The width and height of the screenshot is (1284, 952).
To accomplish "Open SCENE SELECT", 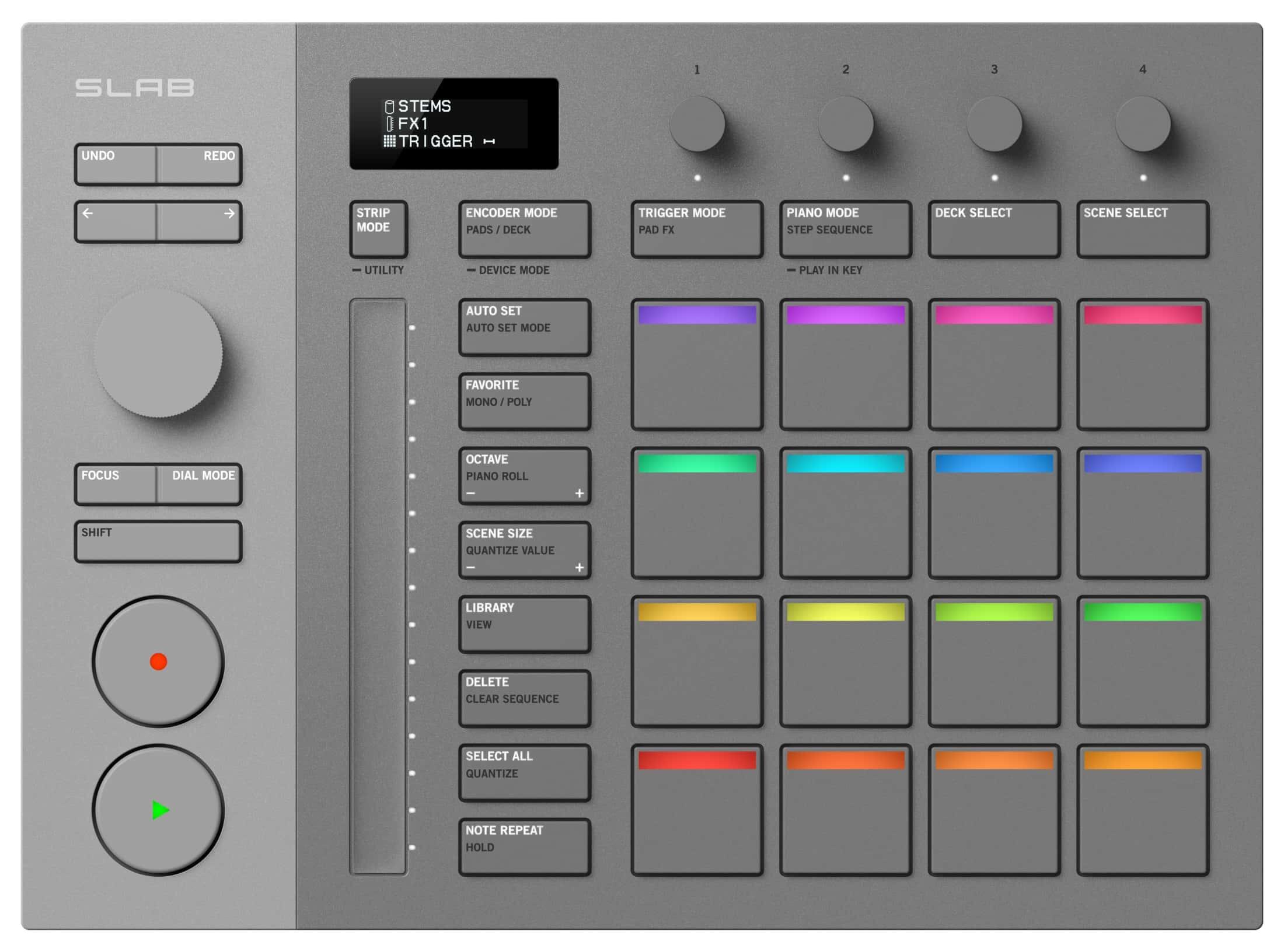I will coord(1142,229).
